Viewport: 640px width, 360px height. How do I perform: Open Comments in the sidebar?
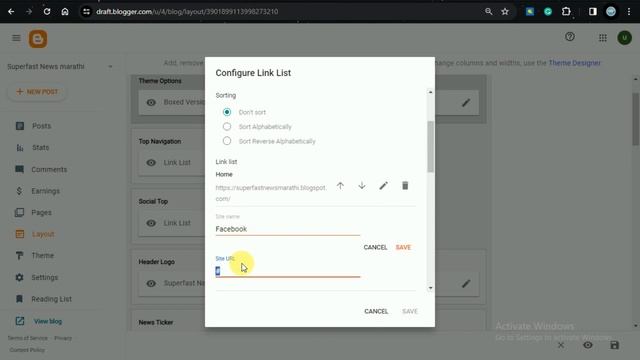(x=49, y=169)
